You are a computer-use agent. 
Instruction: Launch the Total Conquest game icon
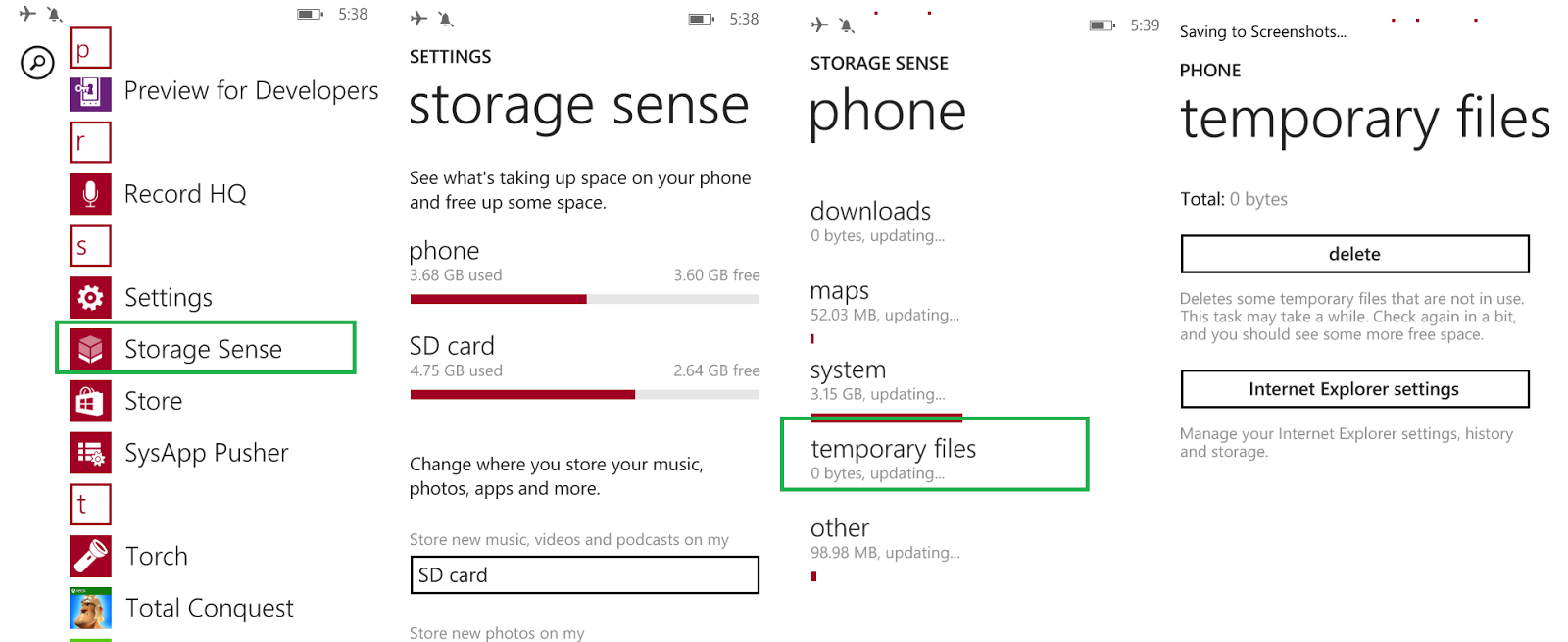pyautogui.click(x=90, y=608)
